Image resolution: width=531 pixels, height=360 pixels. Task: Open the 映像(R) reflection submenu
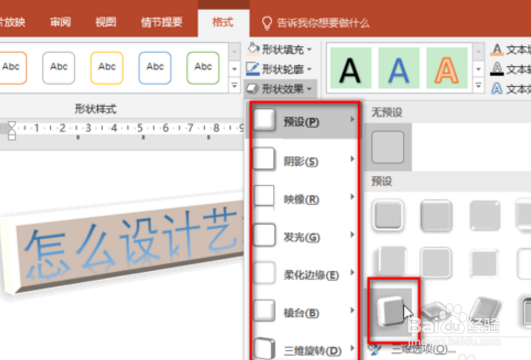coord(305,198)
